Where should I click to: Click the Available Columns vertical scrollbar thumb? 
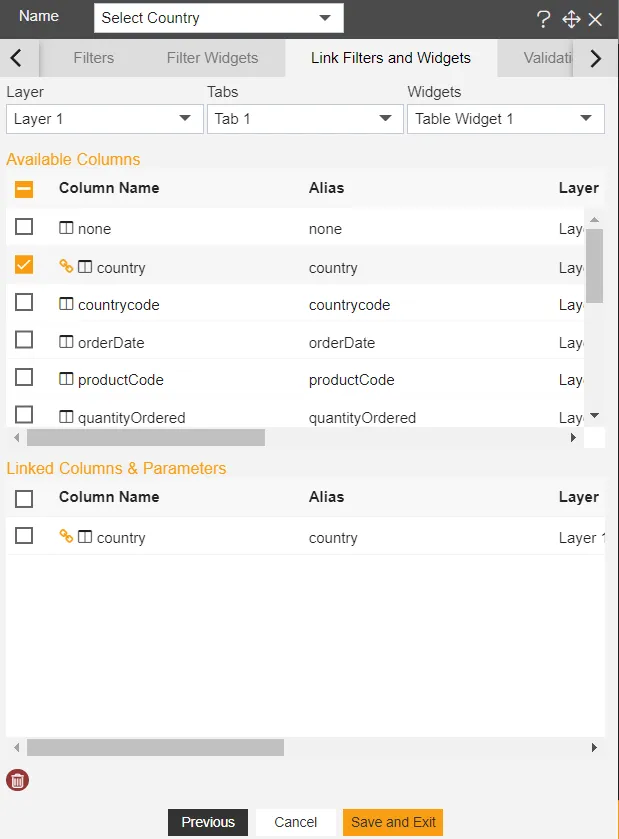[x=594, y=265]
